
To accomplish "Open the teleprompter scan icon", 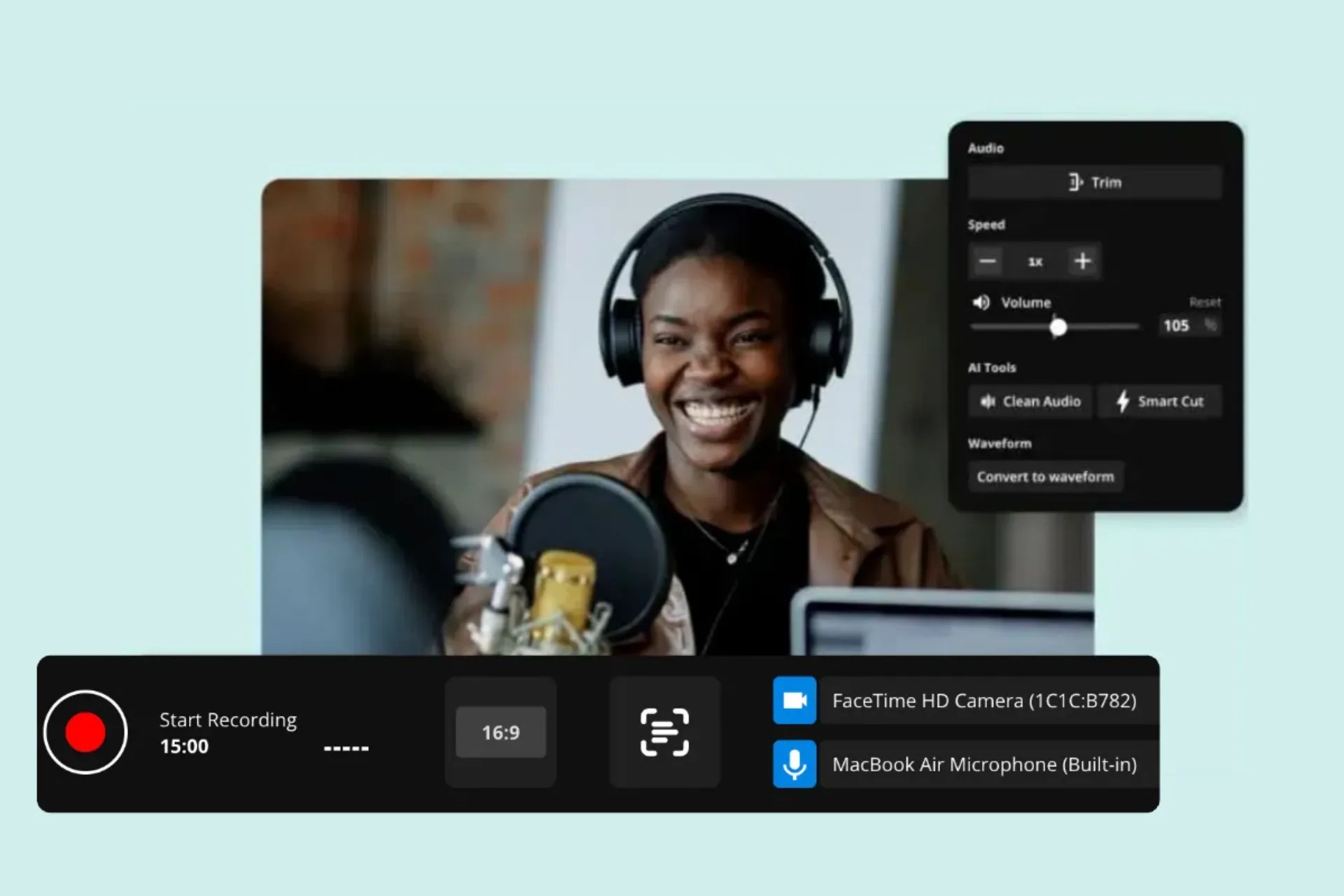I will click(664, 732).
